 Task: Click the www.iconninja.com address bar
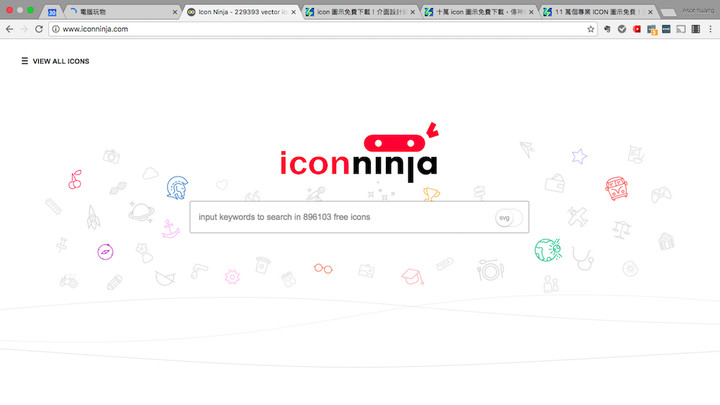(x=321, y=29)
